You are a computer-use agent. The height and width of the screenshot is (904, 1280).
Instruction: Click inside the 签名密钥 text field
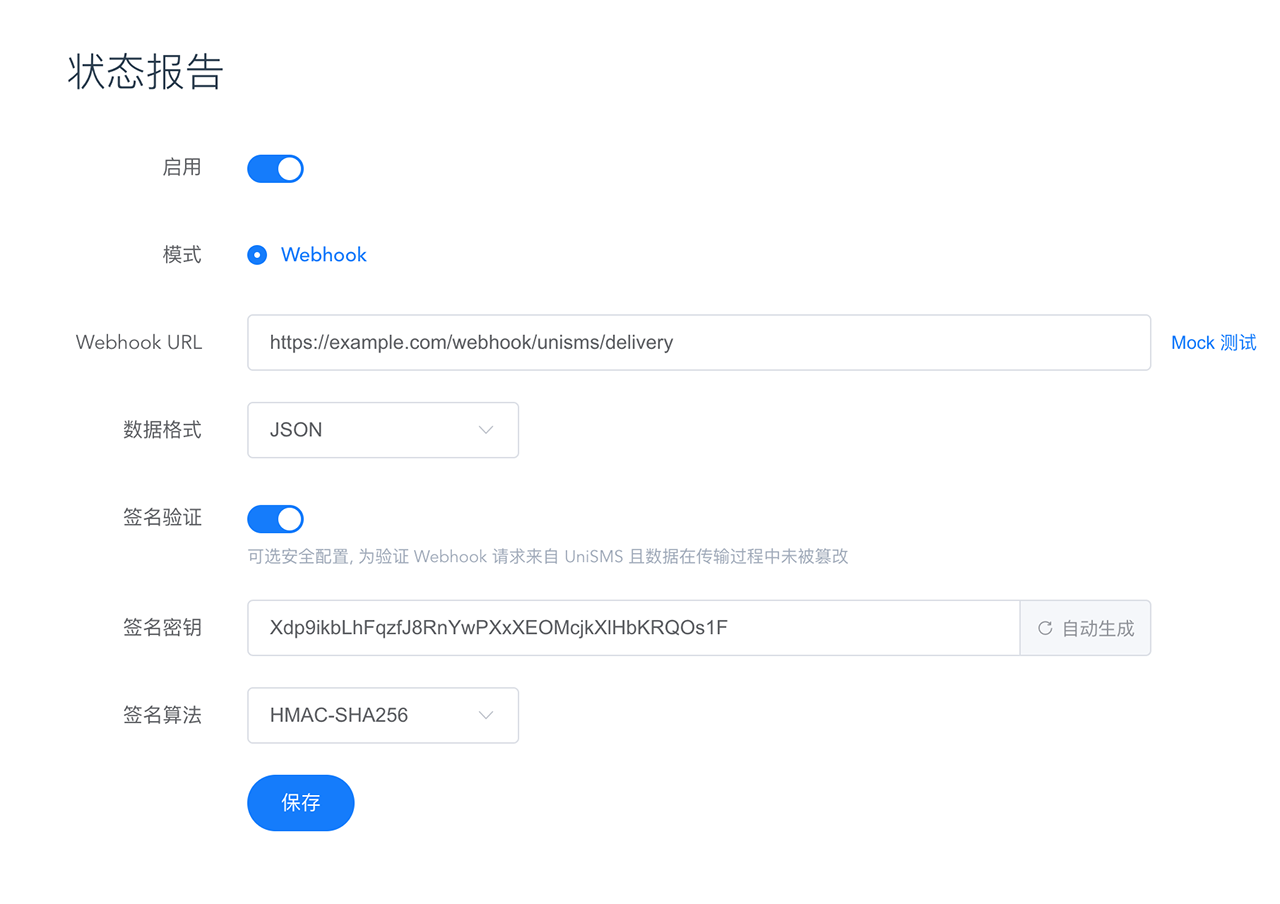632,628
